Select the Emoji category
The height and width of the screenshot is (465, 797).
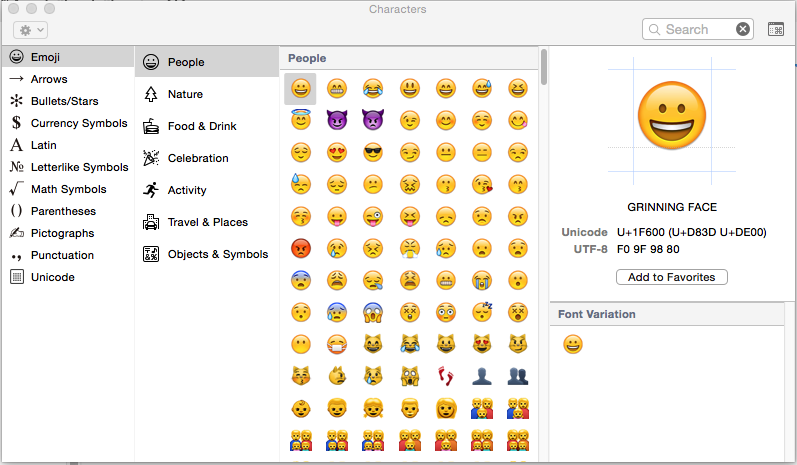[68, 57]
